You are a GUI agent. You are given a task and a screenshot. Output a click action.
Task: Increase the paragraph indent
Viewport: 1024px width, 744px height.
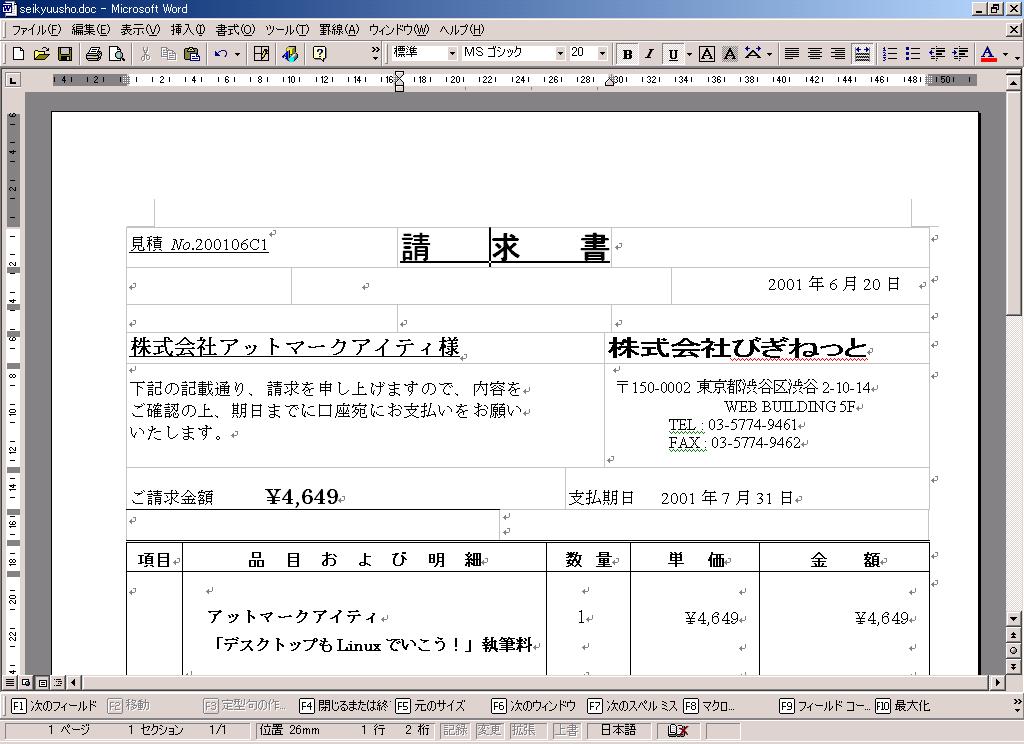(960, 54)
